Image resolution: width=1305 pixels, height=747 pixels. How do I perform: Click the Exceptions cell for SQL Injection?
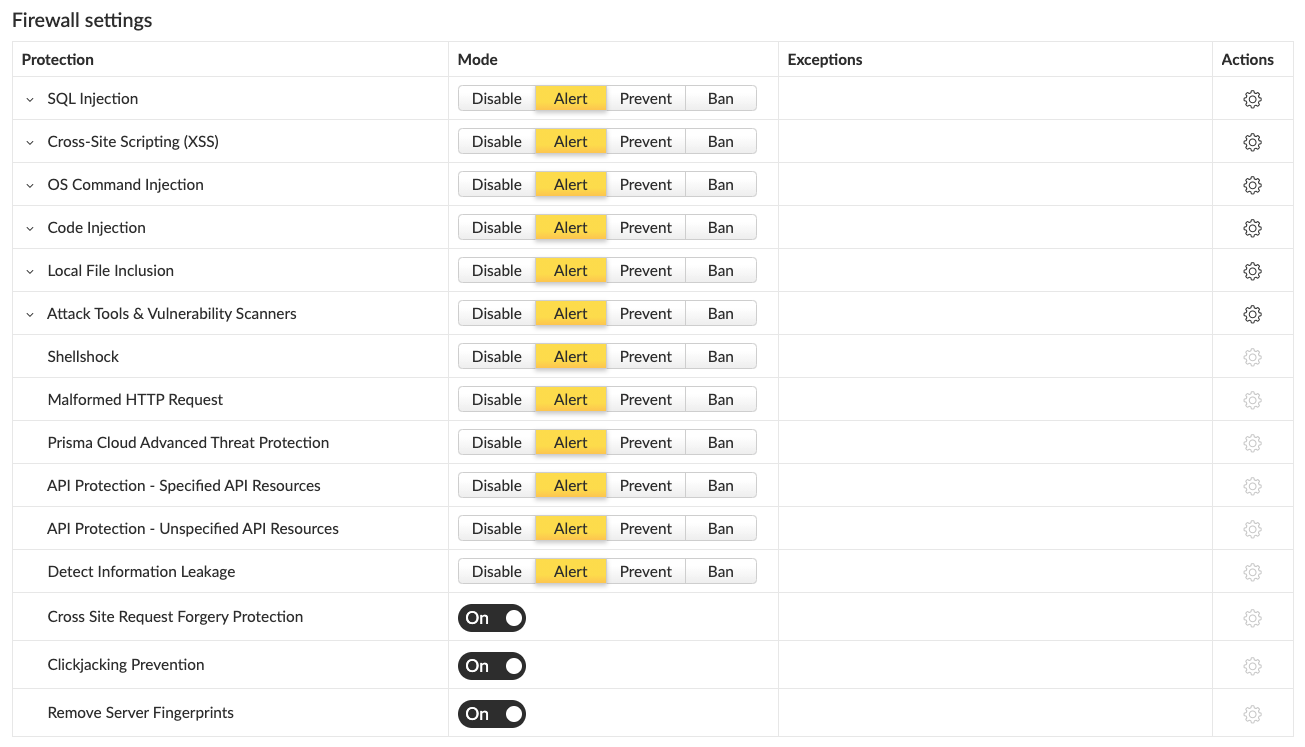point(995,98)
